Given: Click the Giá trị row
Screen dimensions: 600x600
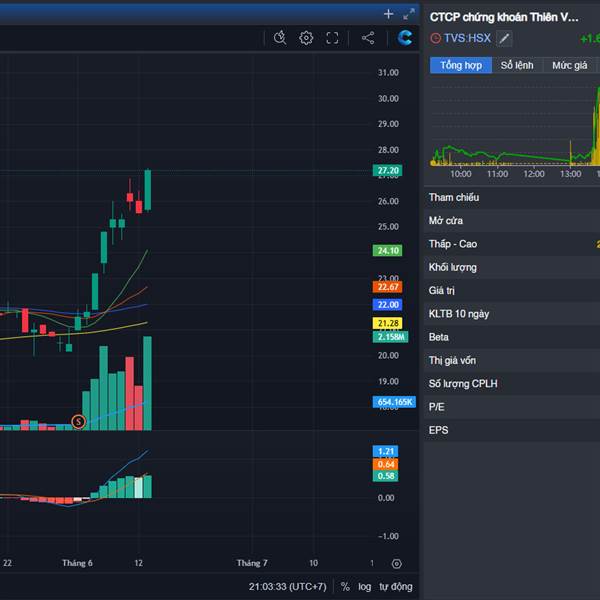Looking at the screenshot, I should [x=512, y=291].
